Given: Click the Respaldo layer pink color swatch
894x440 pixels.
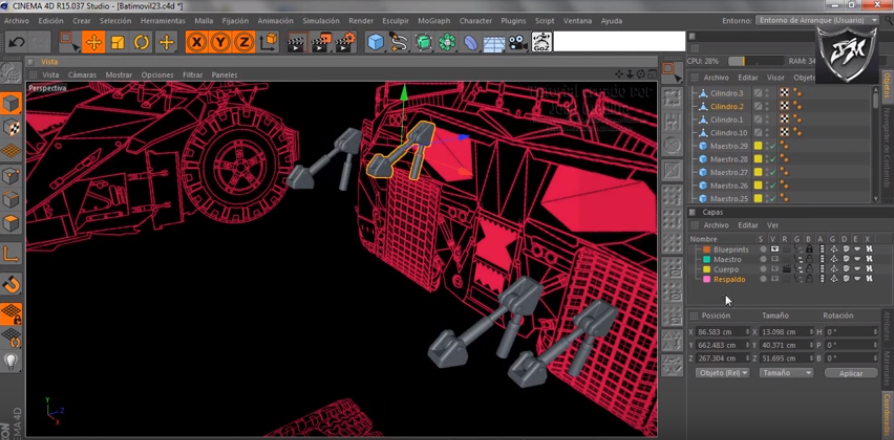Looking at the screenshot, I should 707,279.
